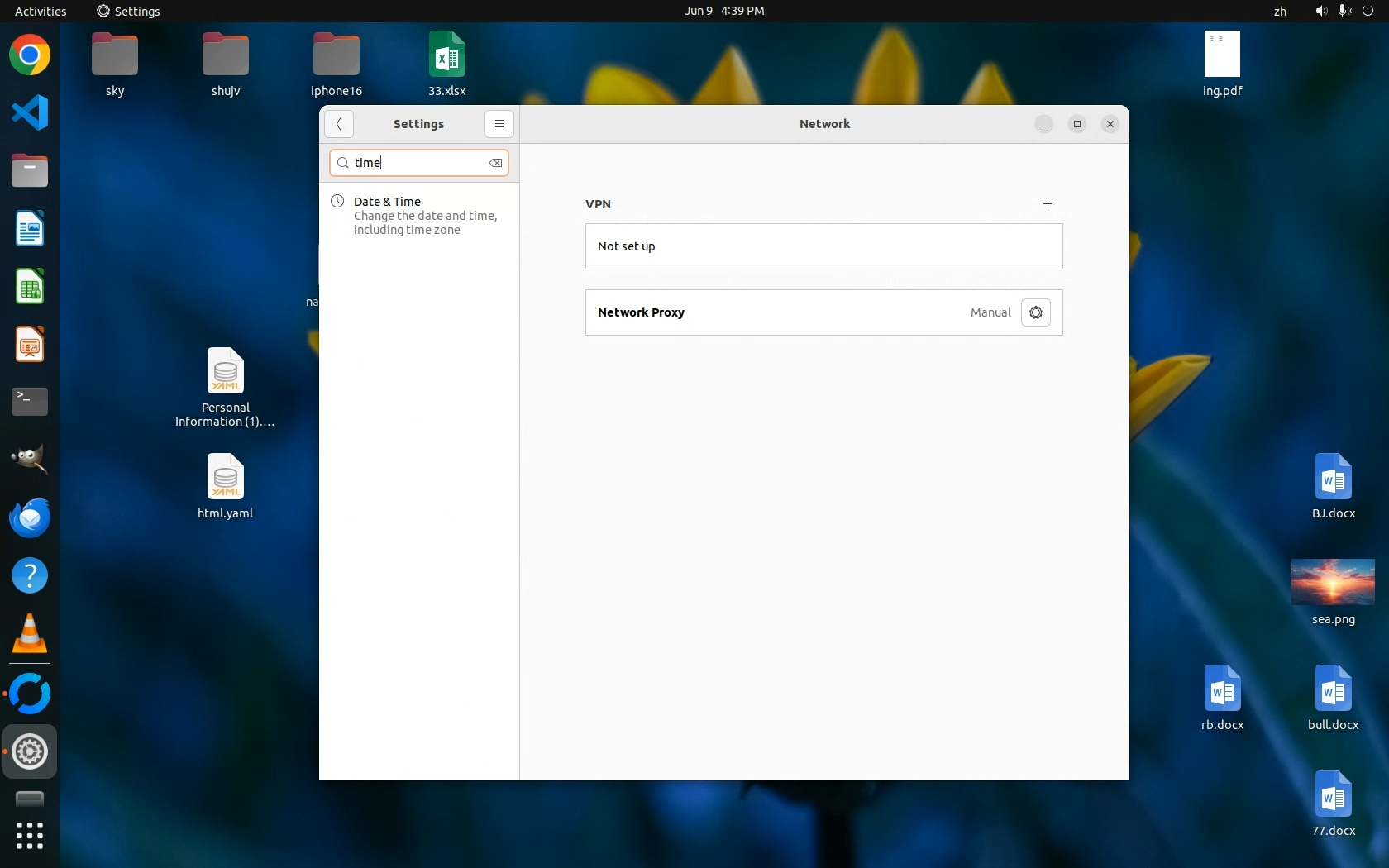Open the Activities overview
This screenshot has width=1389, height=868.
coord(41,11)
